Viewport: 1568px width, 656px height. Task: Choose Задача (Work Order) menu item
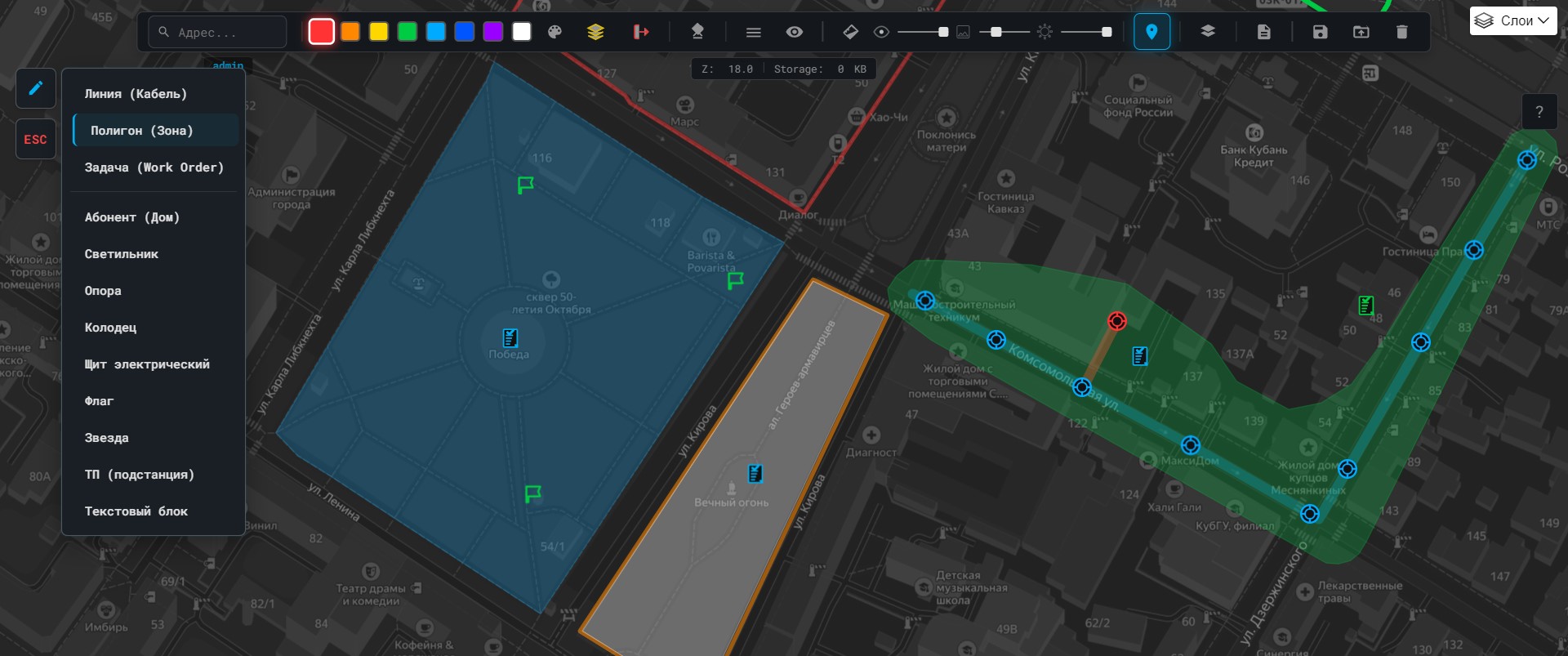pyautogui.click(x=154, y=167)
